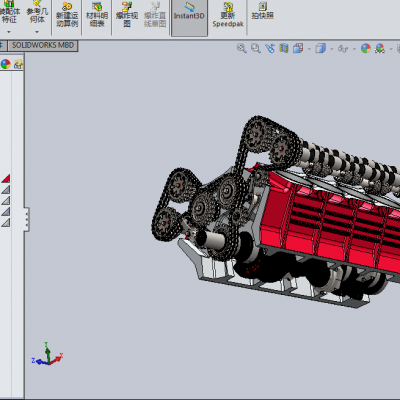Select the Exploded View (爆炸视图) tool

pos(127,15)
